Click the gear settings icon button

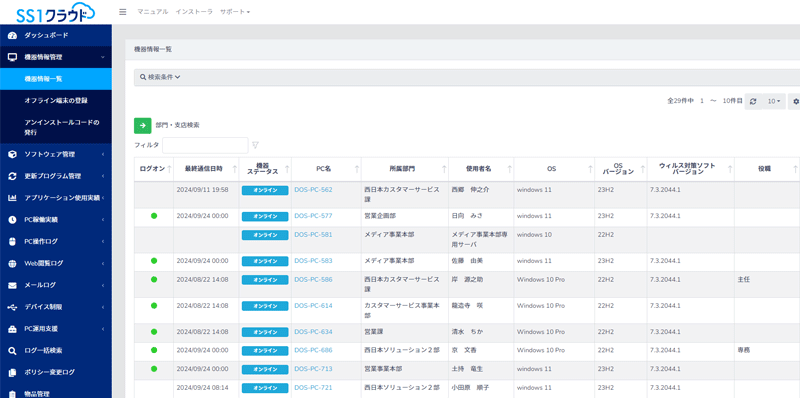795,102
